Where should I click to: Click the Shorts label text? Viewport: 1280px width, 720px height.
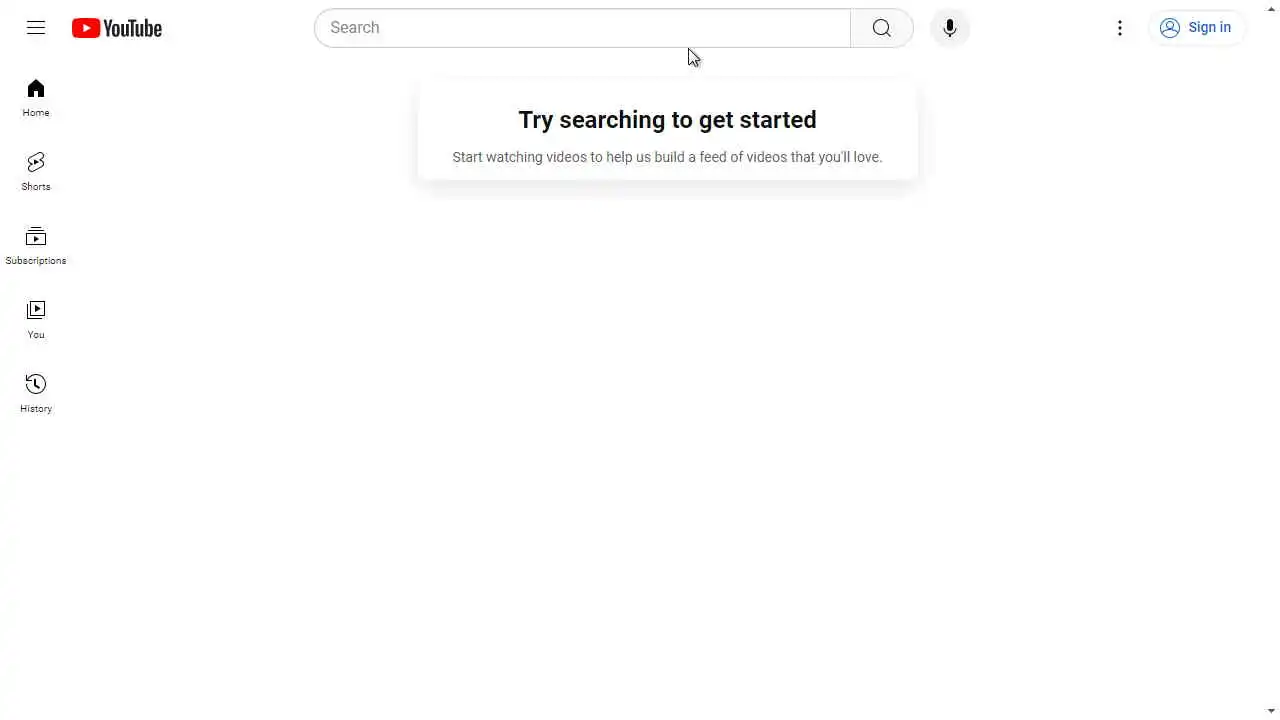click(36, 187)
